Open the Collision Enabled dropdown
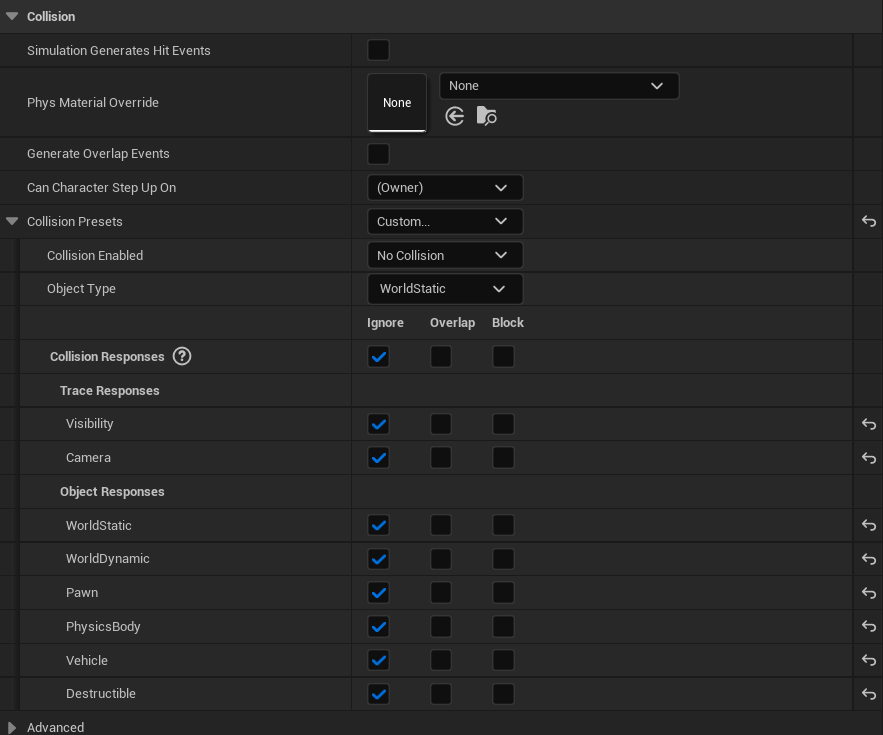The width and height of the screenshot is (883, 735). pos(444,256)
